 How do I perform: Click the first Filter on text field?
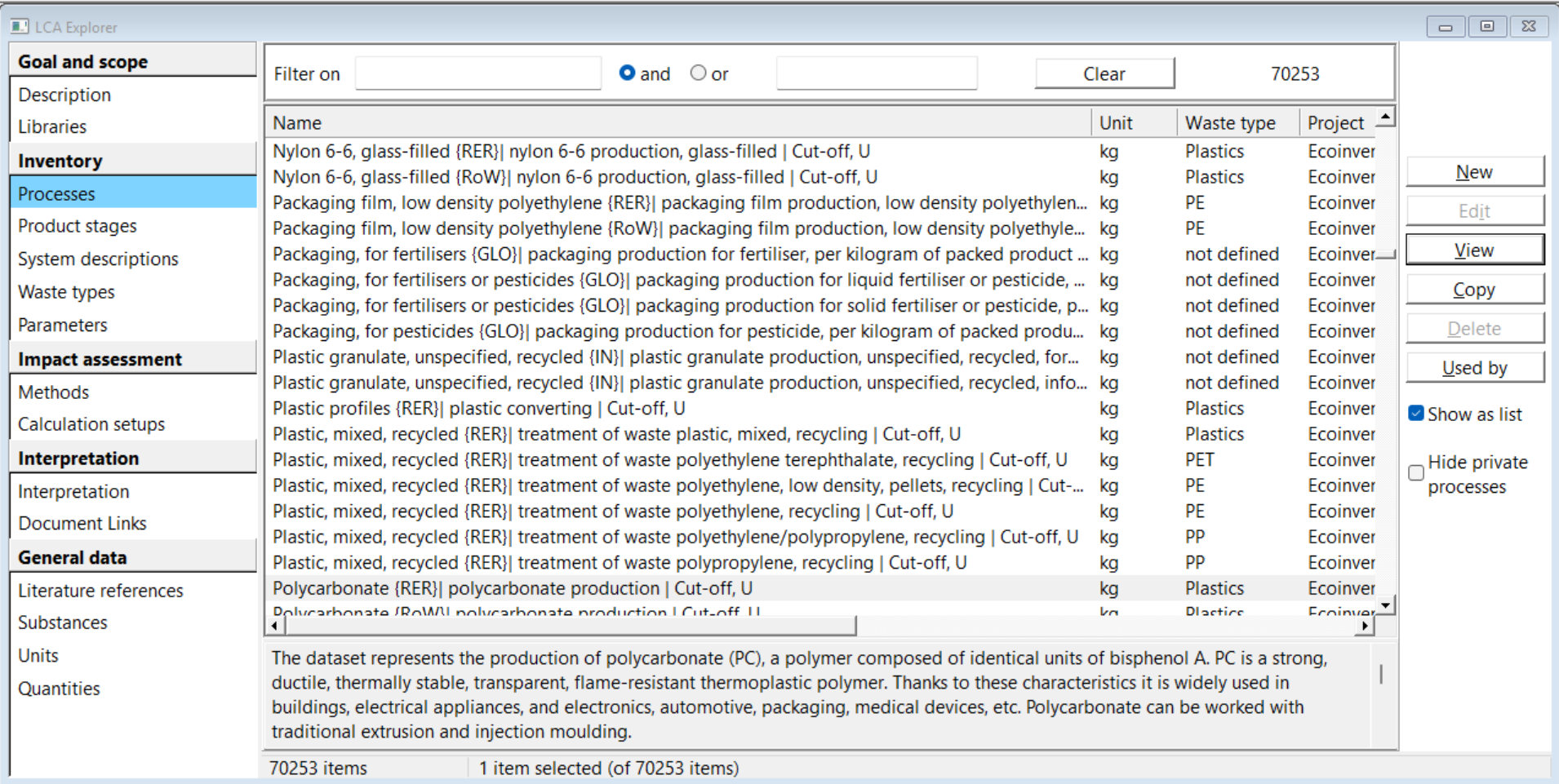[x=478, y=73]
